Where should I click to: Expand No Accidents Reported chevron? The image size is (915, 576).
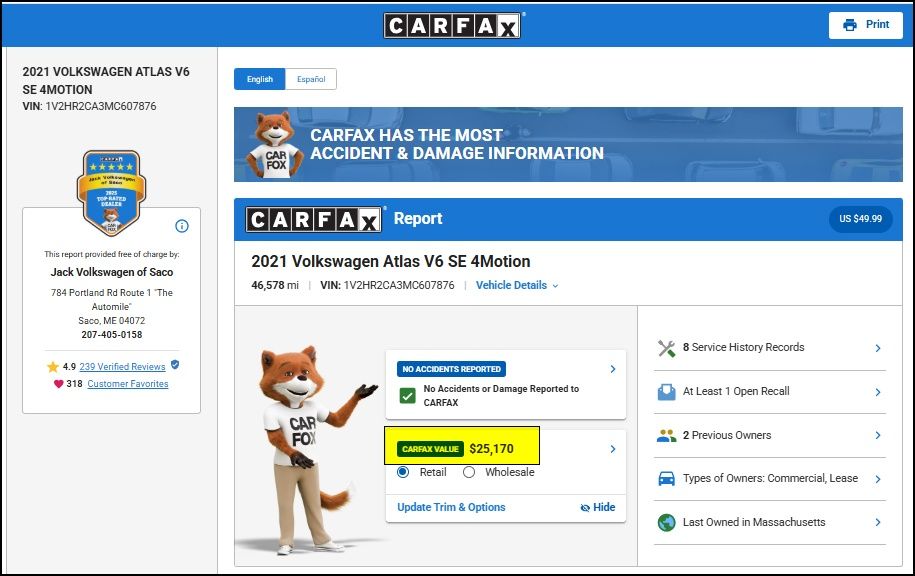[613, 369]
